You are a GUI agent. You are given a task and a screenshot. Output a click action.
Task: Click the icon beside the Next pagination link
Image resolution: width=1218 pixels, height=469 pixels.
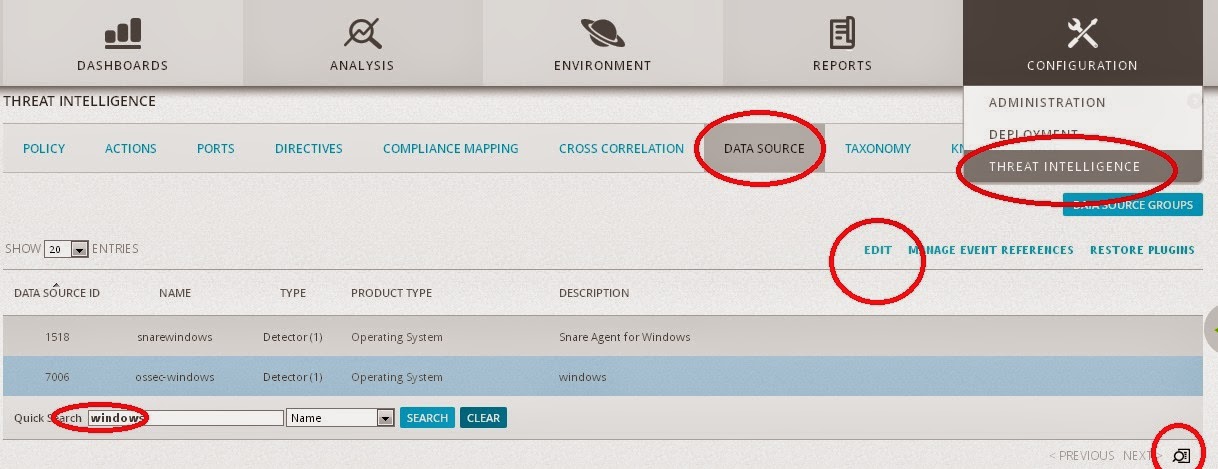pos(1181,456)
